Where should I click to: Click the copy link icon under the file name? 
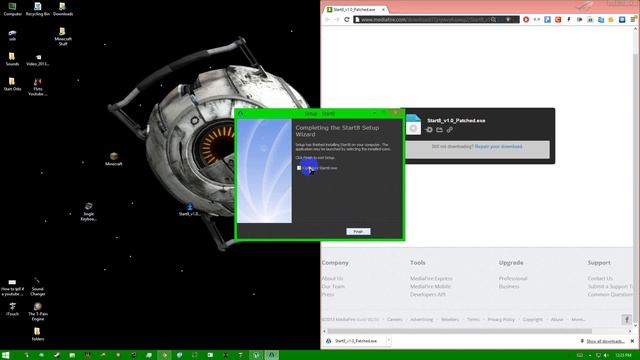pos(449,130)
